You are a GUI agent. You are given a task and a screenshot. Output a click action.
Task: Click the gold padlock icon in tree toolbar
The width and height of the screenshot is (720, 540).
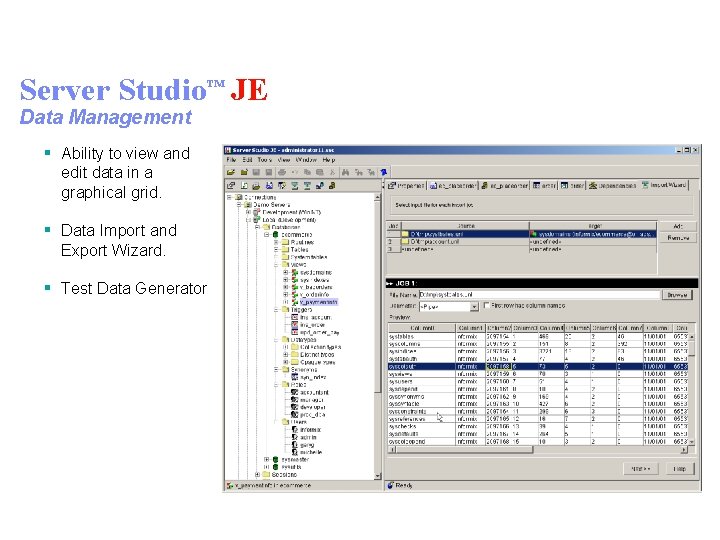click(x=332, y=186)
